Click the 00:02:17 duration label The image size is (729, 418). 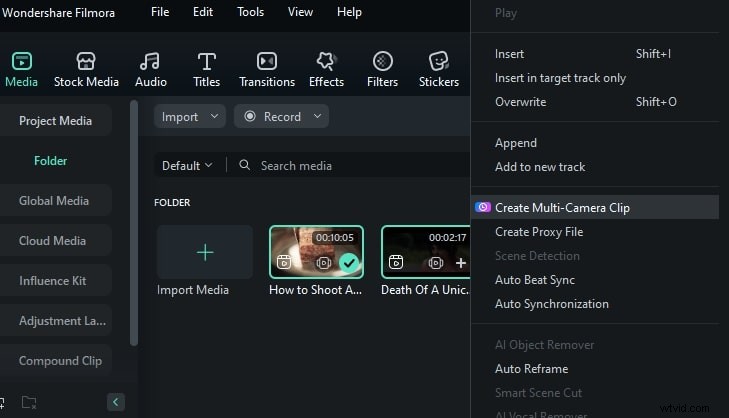pos(447,238)
